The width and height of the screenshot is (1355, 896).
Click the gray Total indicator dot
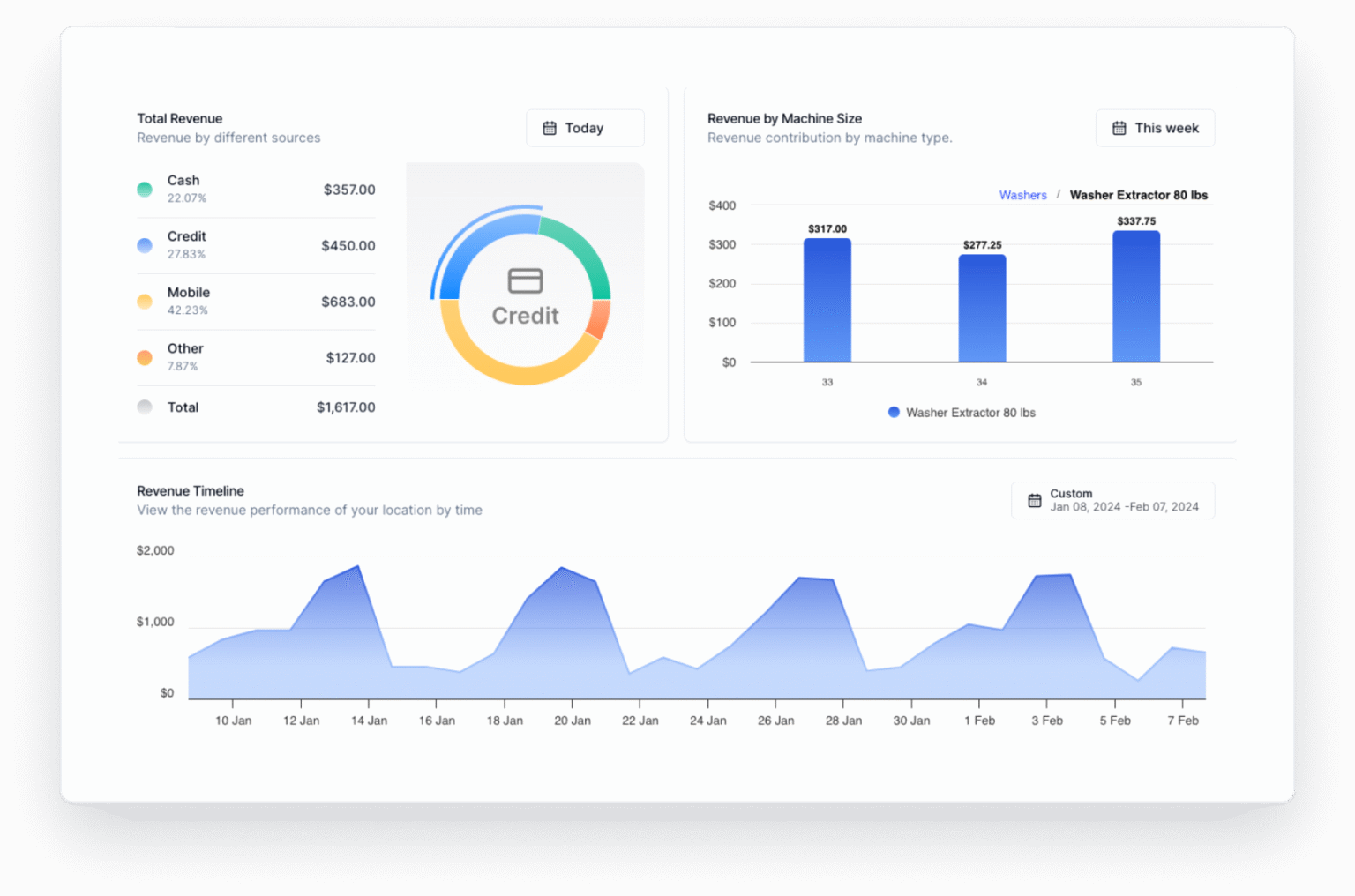(145, 407)
